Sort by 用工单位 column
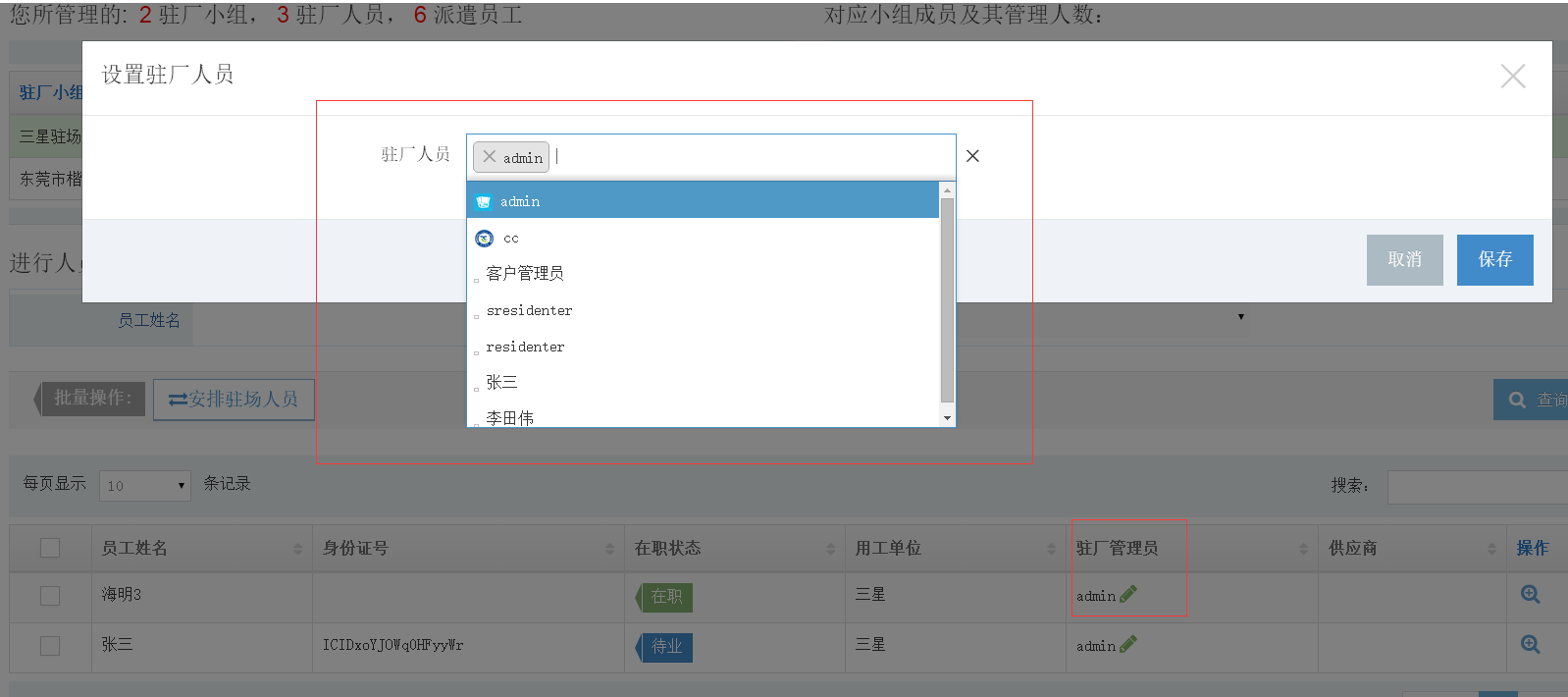The image size is (1568, 697). pos(955,548)
